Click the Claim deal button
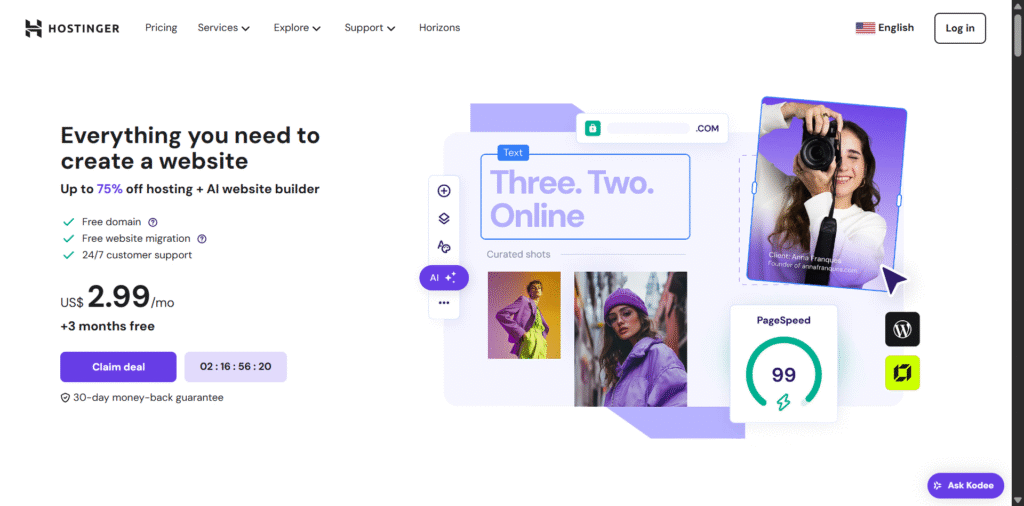The width and height of the screenshot is (1024, 506). click(118, 367)
